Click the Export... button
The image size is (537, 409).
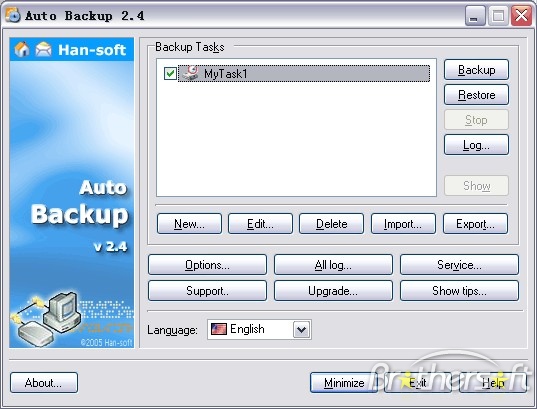pyautogui.click(x=475, y=224)
